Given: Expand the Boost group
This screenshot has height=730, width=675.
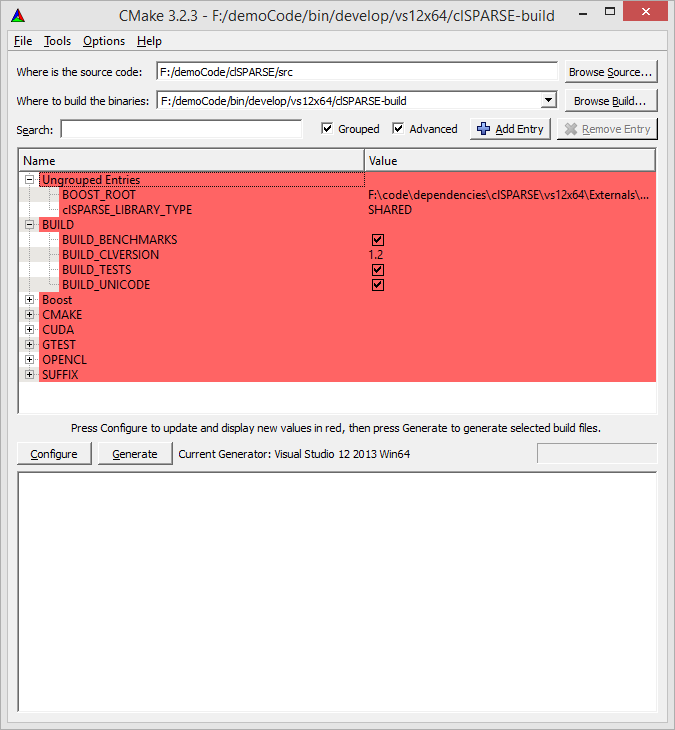Looking at the screenshot, I should [29, 299].
